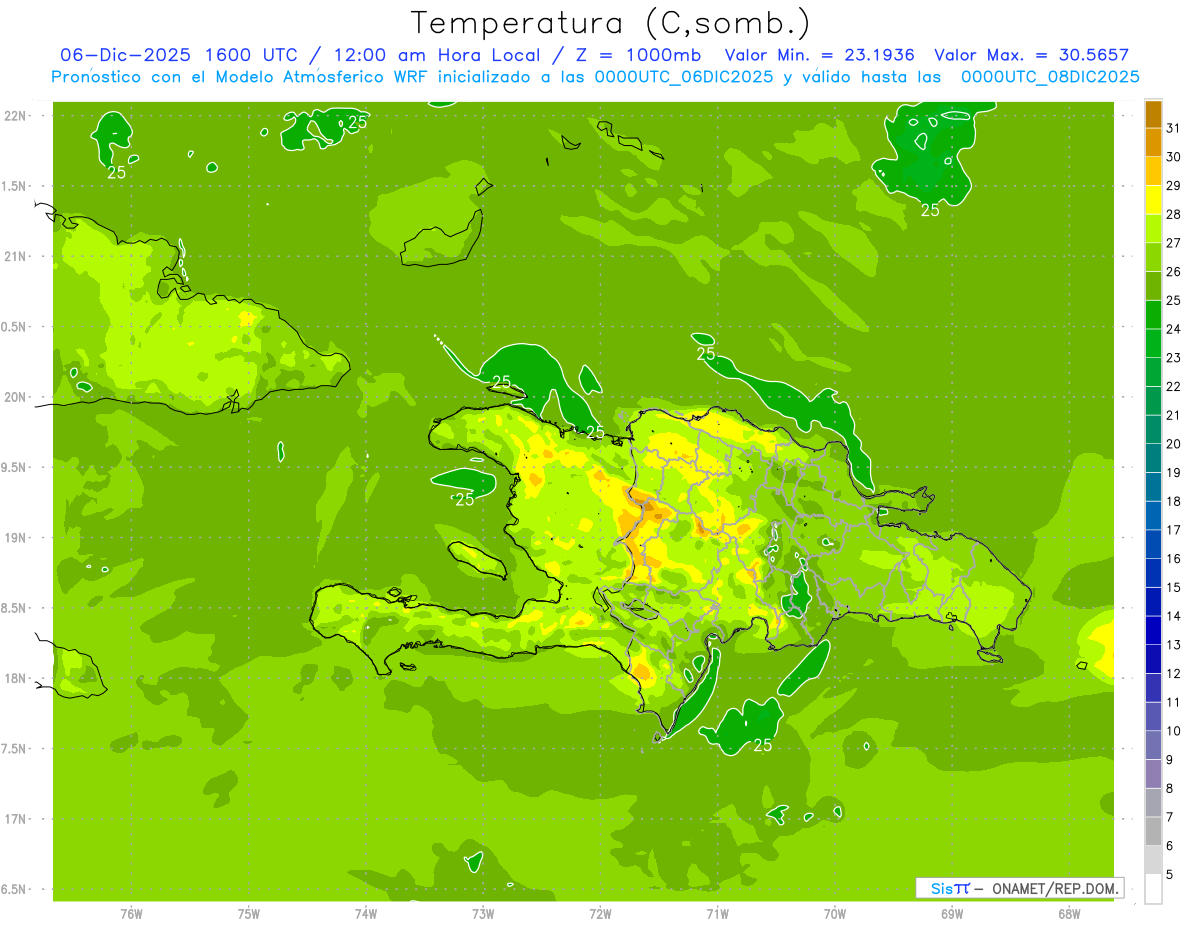Click the legend value '15'
Screen dimensions: 1200x927
click(1174, 587)
